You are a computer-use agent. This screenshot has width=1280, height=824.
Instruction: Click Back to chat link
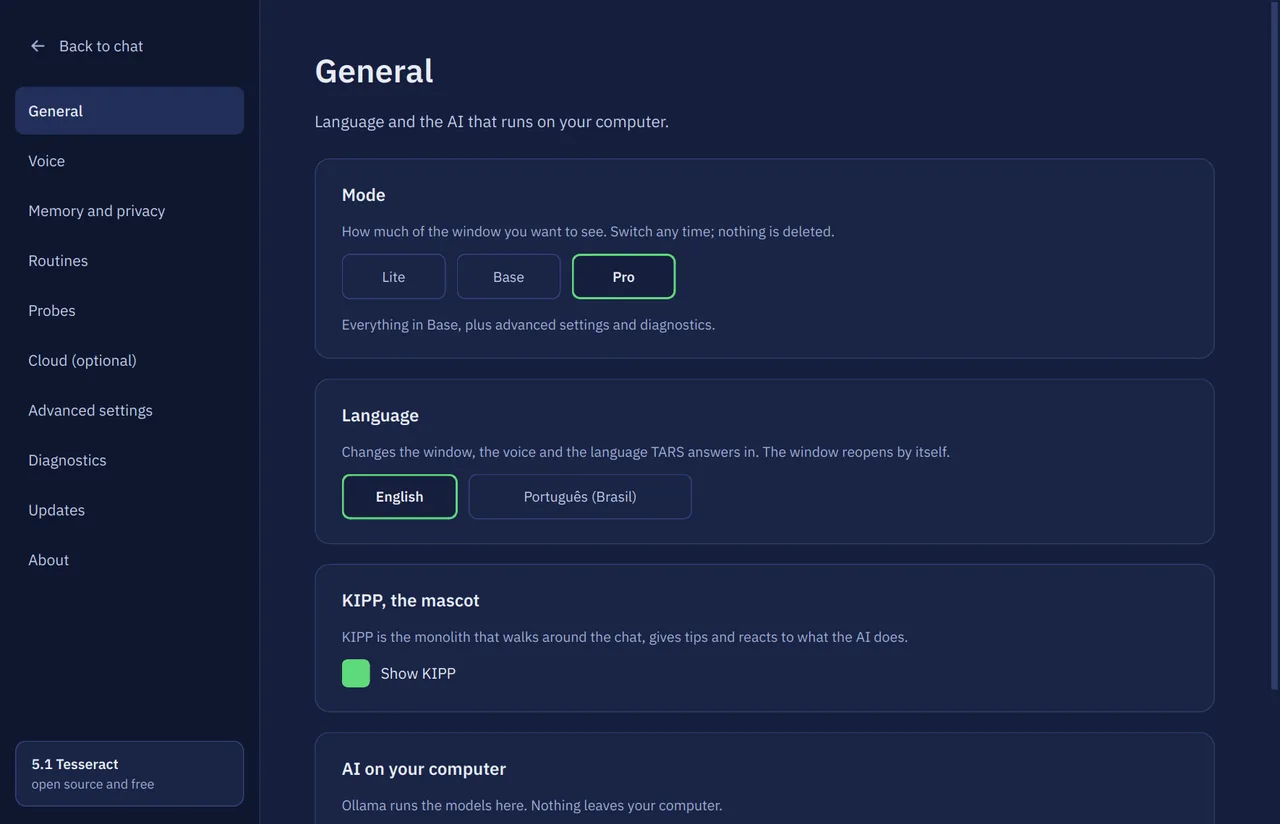[101, 46]
